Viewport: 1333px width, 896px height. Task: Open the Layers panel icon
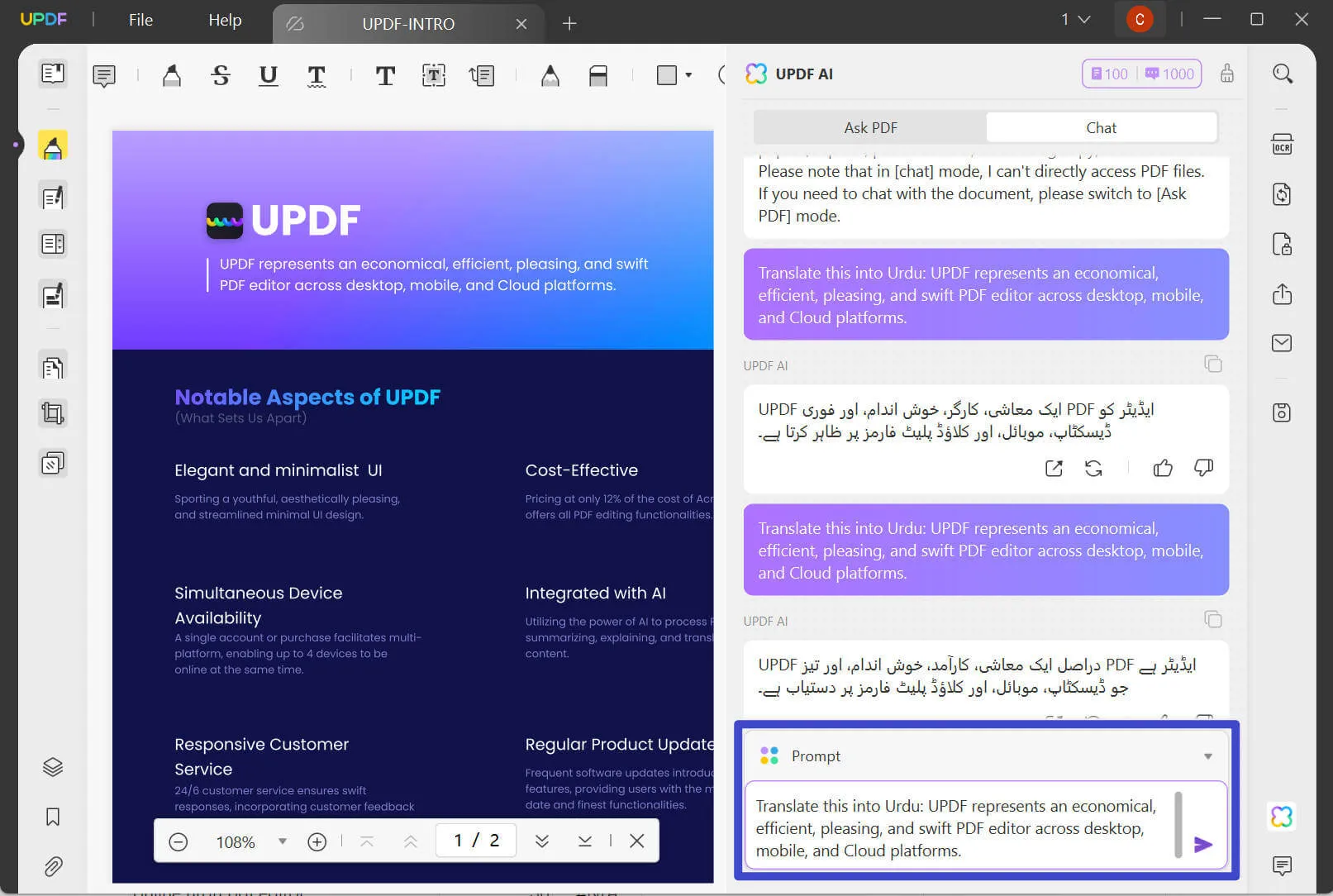point(53,767)
